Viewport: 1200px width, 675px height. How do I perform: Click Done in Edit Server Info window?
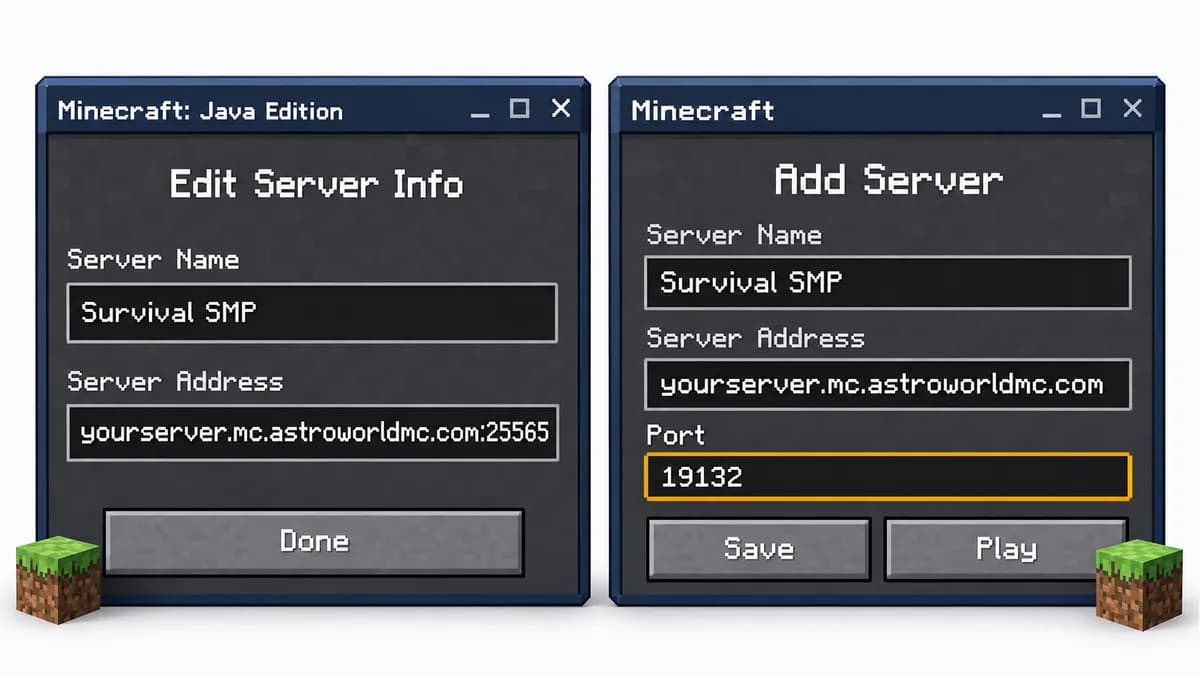(x=314, y=542)
